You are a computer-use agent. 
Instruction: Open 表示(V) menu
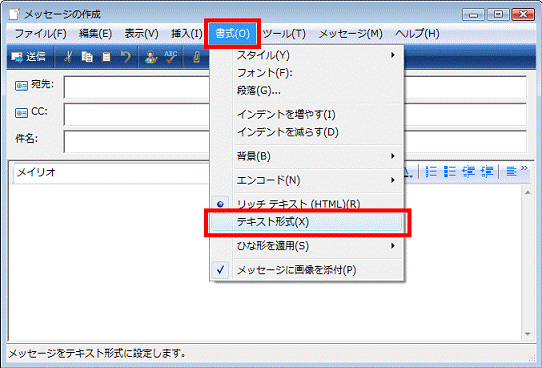(141, 34)
